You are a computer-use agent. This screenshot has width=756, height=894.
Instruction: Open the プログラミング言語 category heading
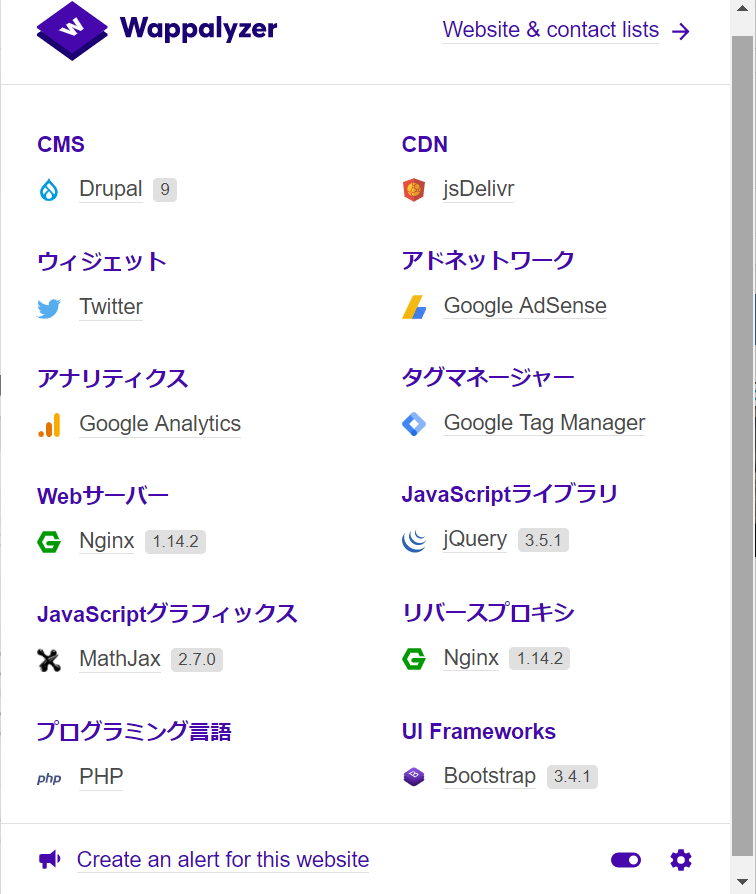tap(134, 732)
